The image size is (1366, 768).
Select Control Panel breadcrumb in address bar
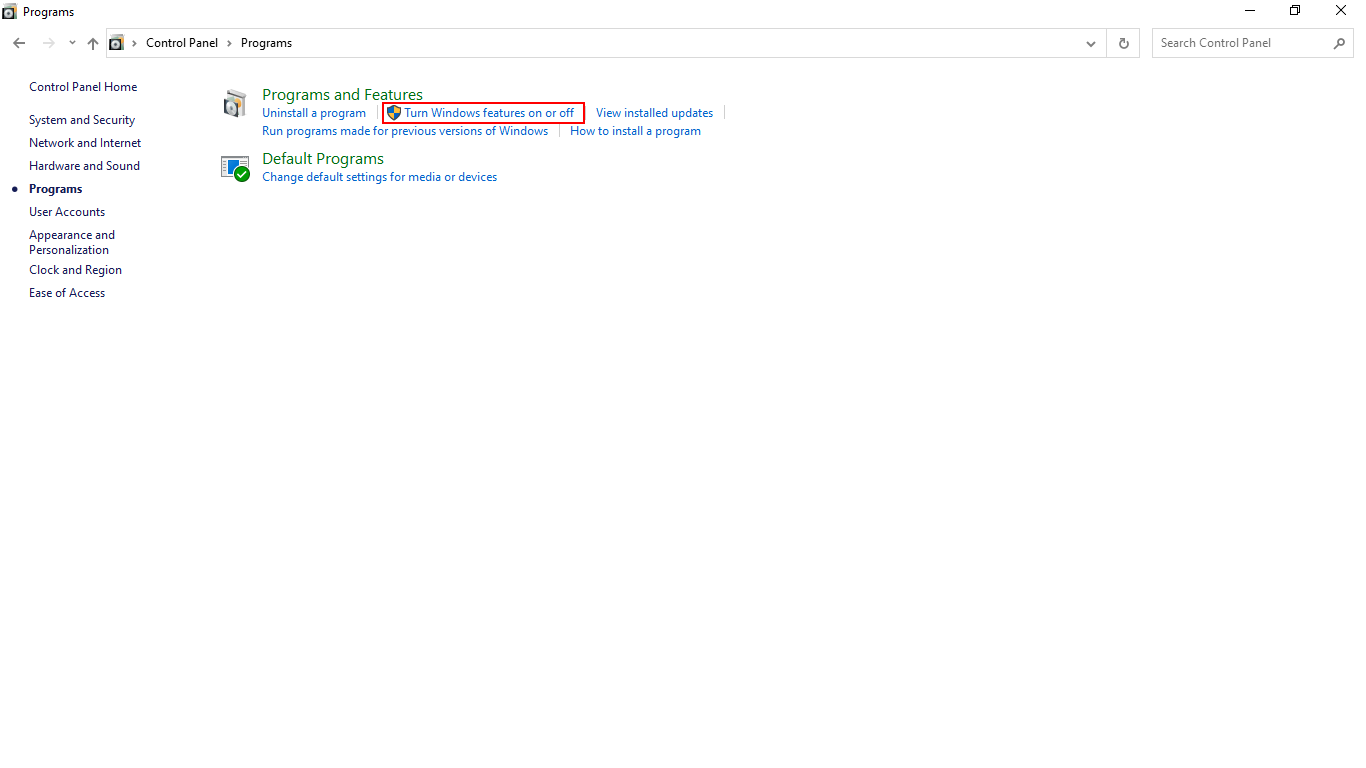tap(182, 43)
